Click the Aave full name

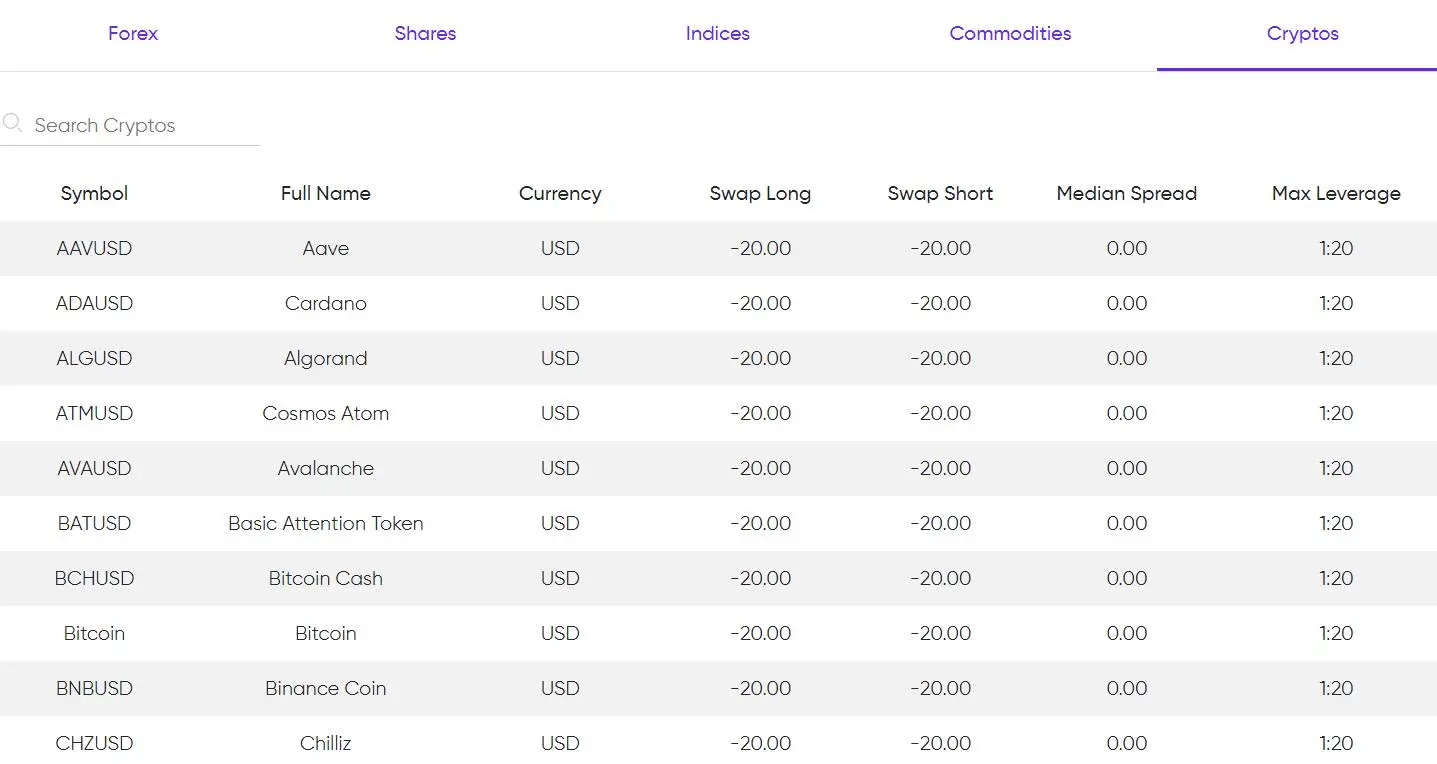pos(326,249)
